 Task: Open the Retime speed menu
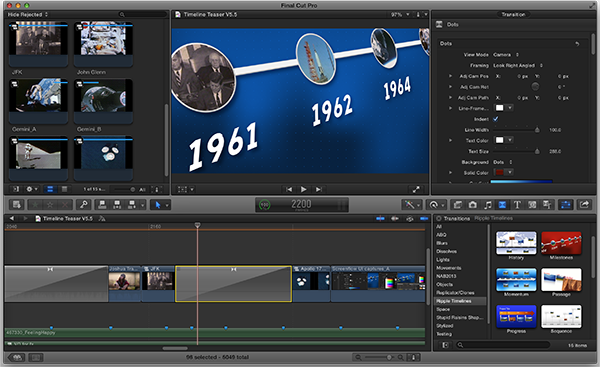pos(435,205)
